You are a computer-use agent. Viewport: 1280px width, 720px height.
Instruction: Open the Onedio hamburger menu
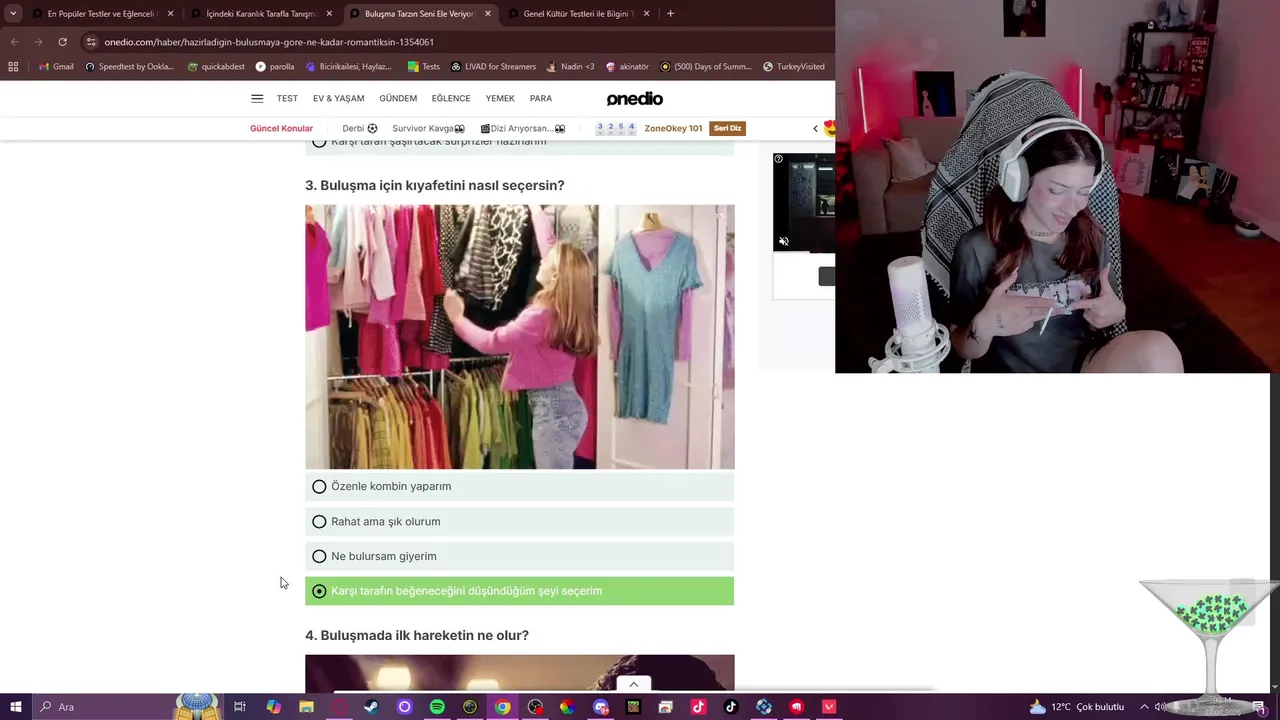(257, 98)
